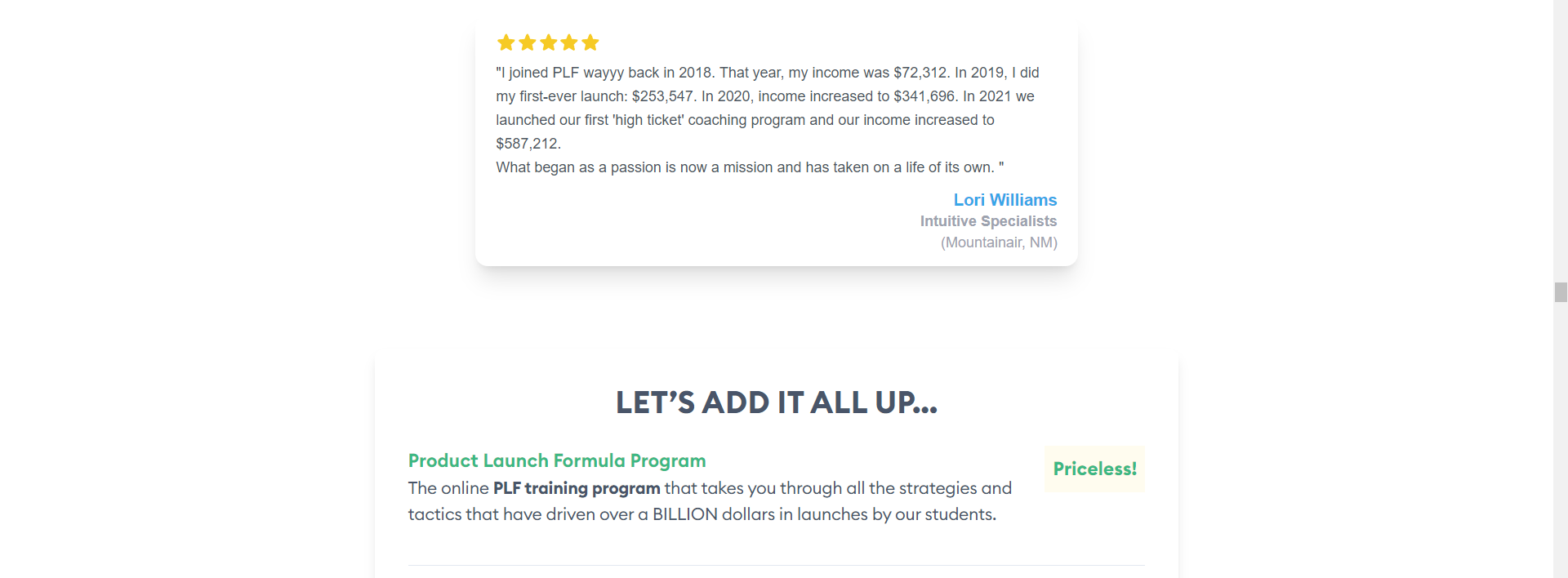Click the bold PLF training program text
1568x578 pixels.
[x=577, y=488]
